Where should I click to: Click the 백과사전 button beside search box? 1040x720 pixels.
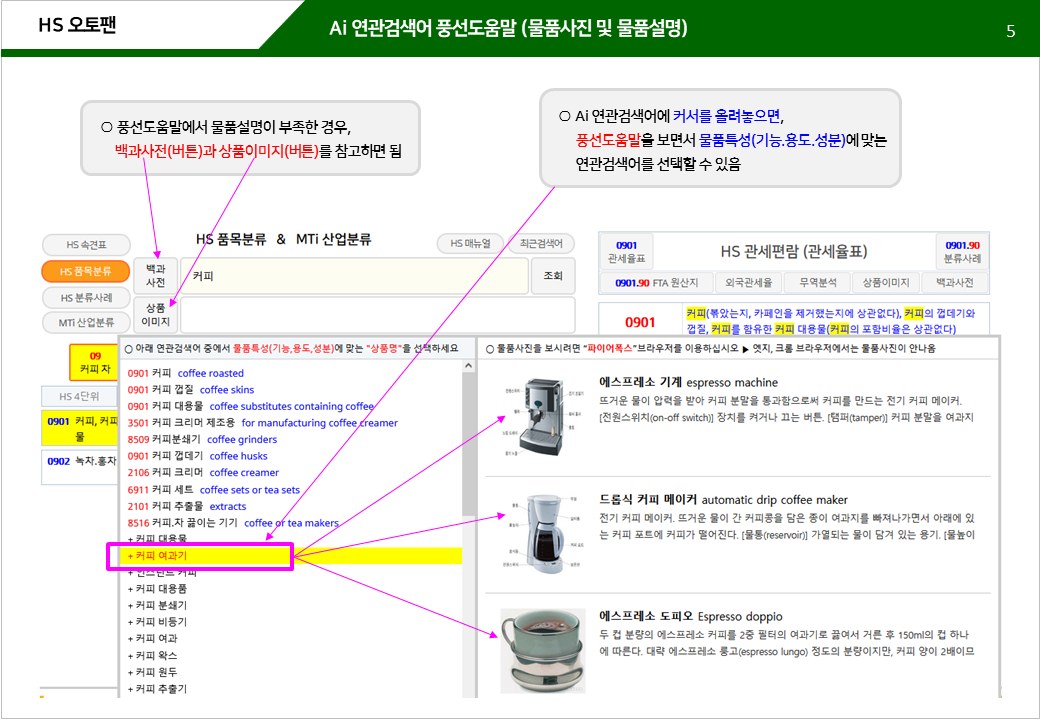click(155, 276)
